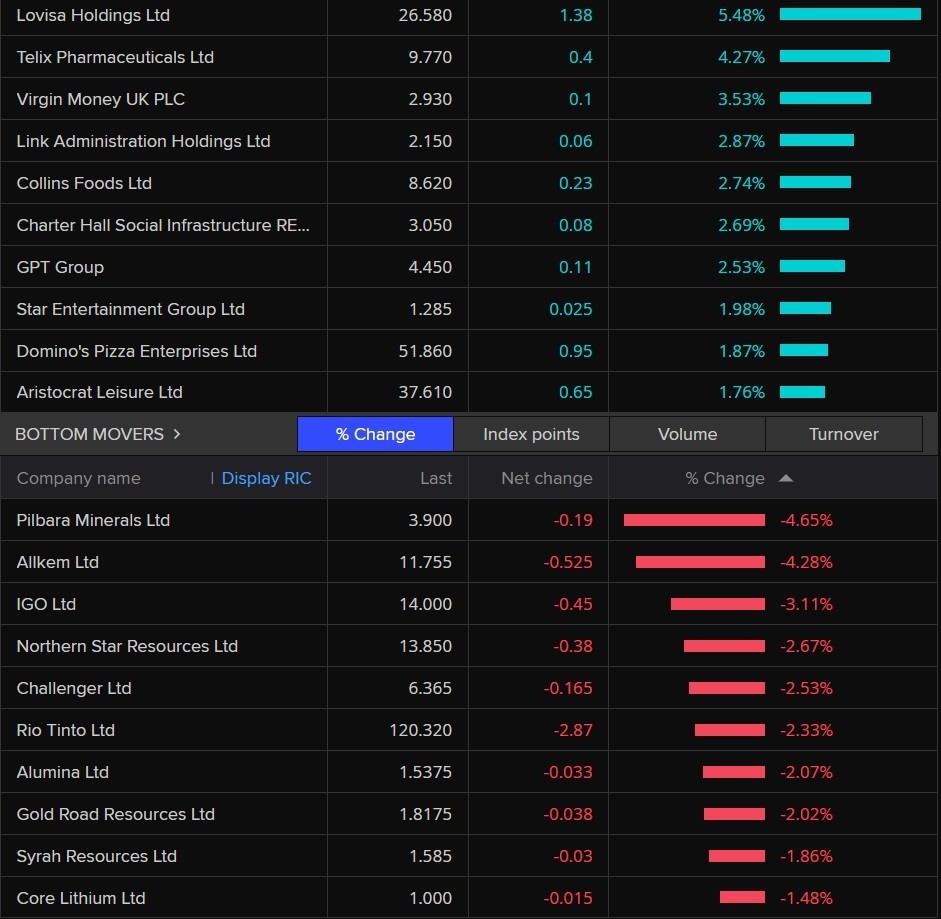941x919 pixels.
Task: Click Domino's last price 51.860
Action: tap(425, 351)
